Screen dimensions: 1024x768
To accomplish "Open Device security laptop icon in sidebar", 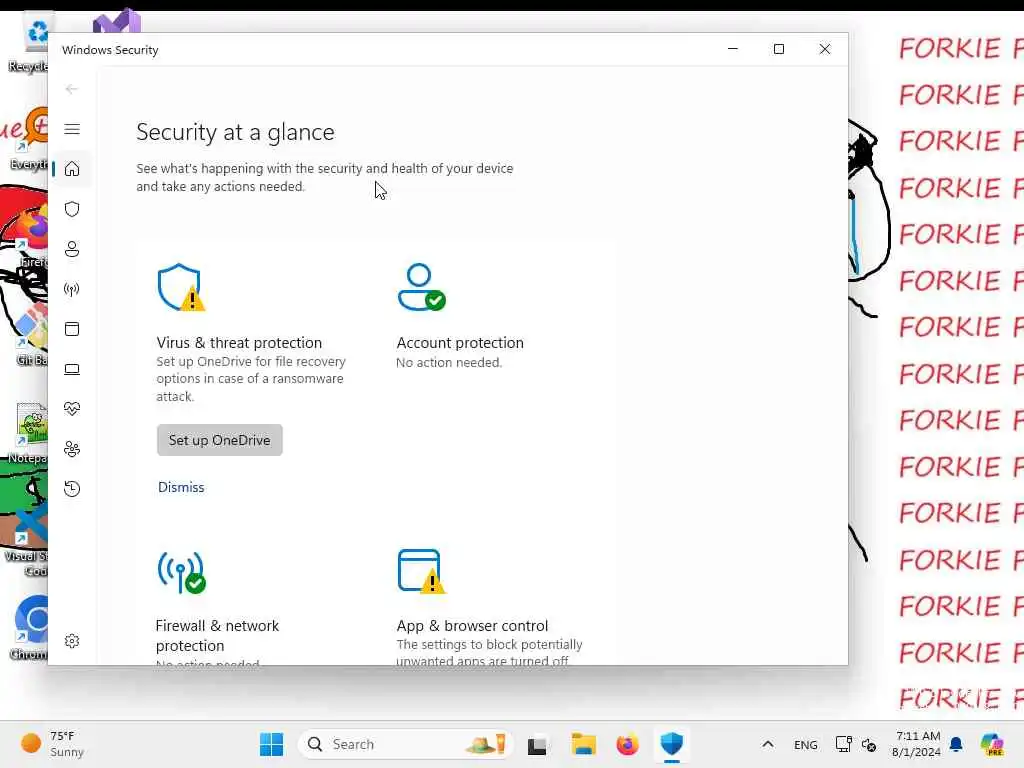I will click(72, 369).
